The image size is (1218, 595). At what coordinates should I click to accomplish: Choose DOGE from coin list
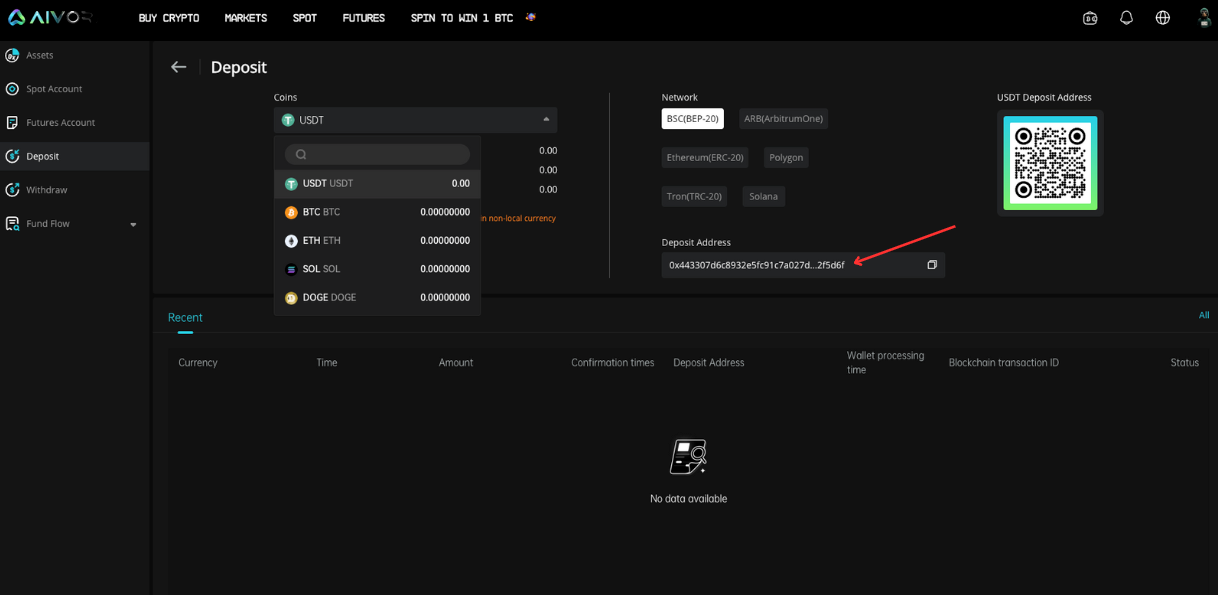pyautogui.click(x=377, y=298)
